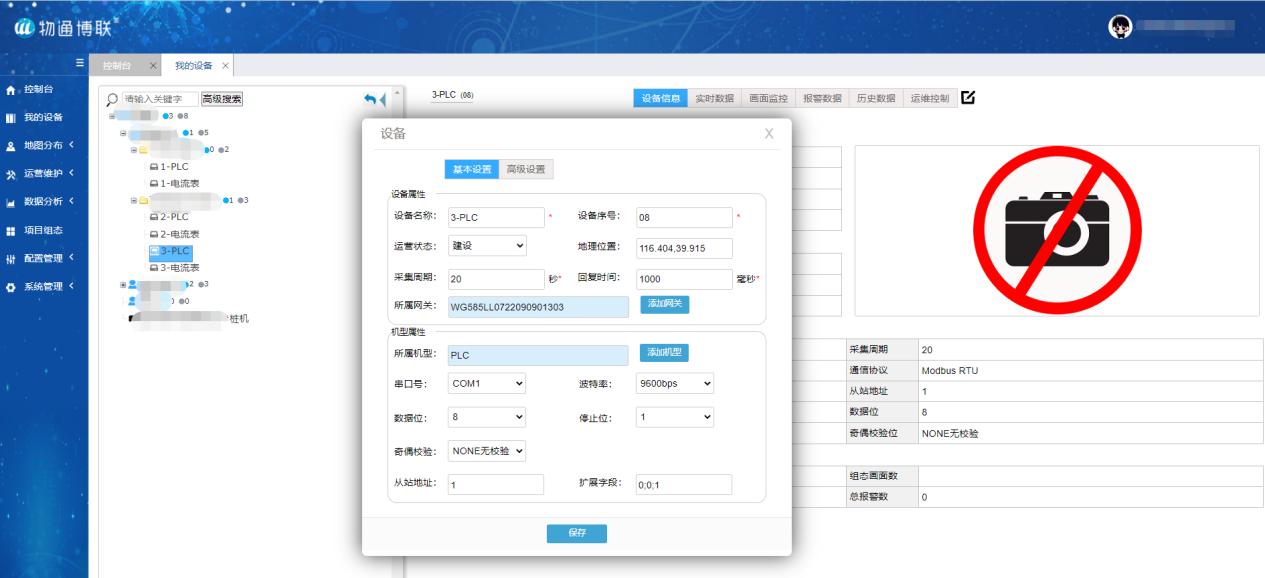Click the blue undo arrow icon
This screenshot has height=578, width=1265.
click(370, 99)
